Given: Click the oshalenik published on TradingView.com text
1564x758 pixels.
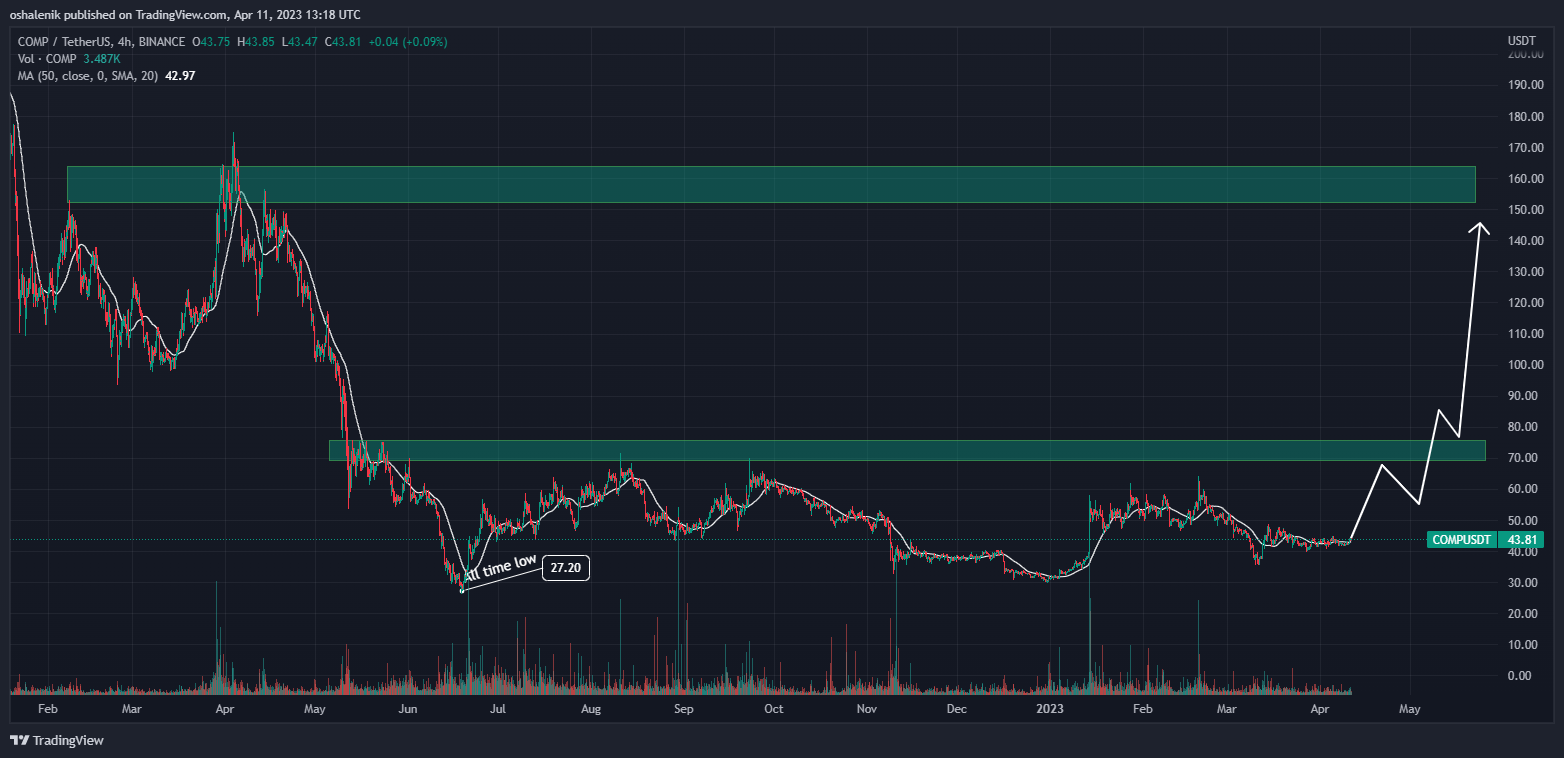Looking at the screenshot, I should [185, 14].
